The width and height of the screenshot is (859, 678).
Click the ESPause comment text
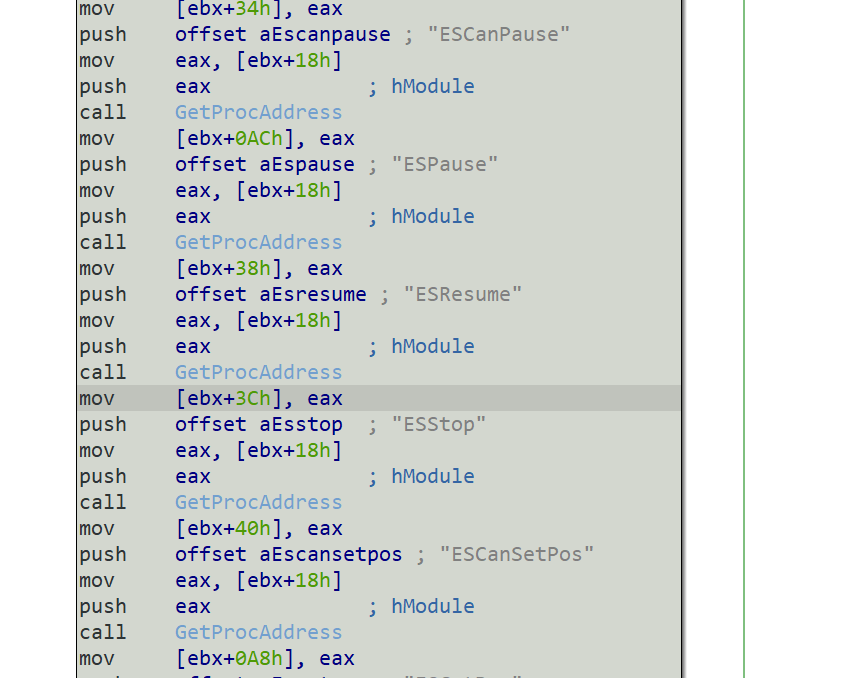tap(444, 164)
